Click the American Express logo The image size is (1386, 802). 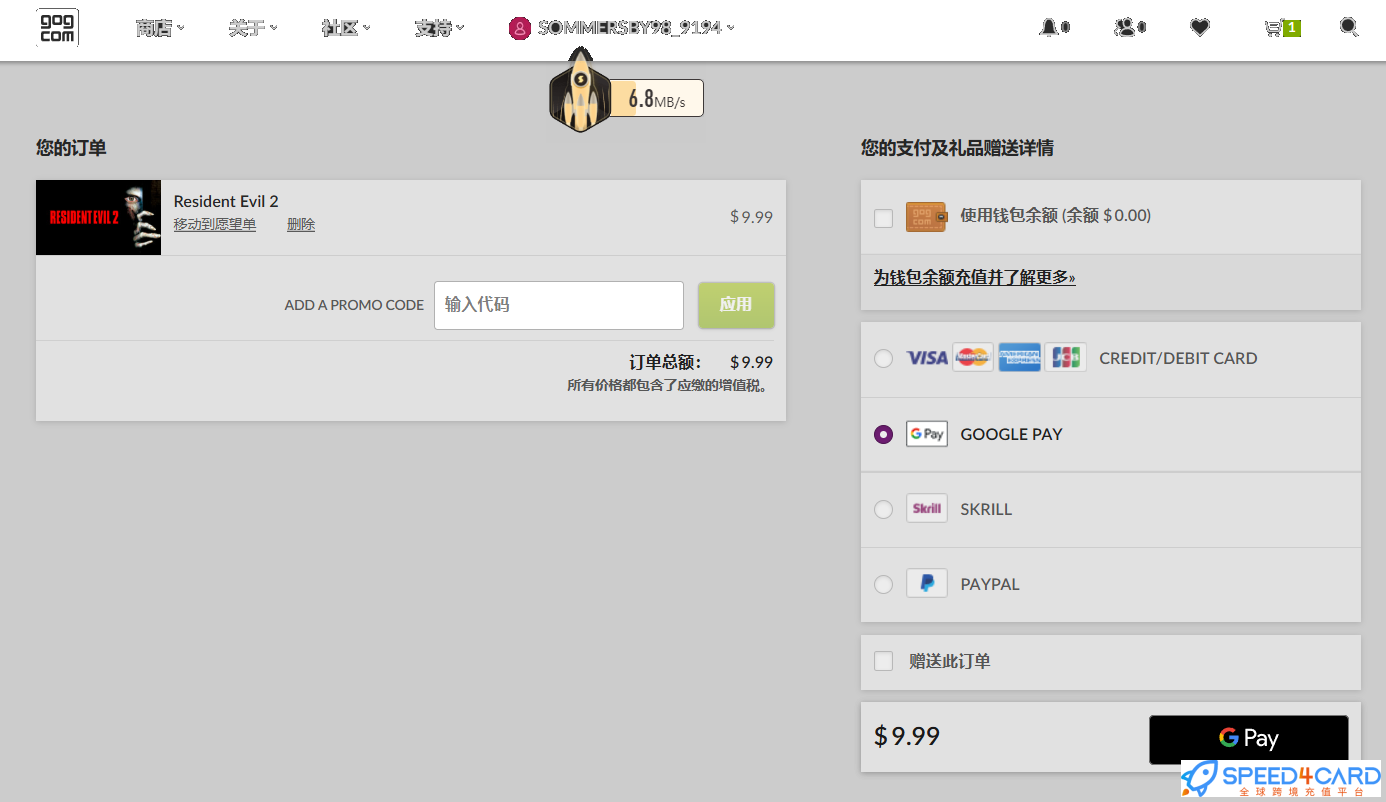pos(1019,358)
